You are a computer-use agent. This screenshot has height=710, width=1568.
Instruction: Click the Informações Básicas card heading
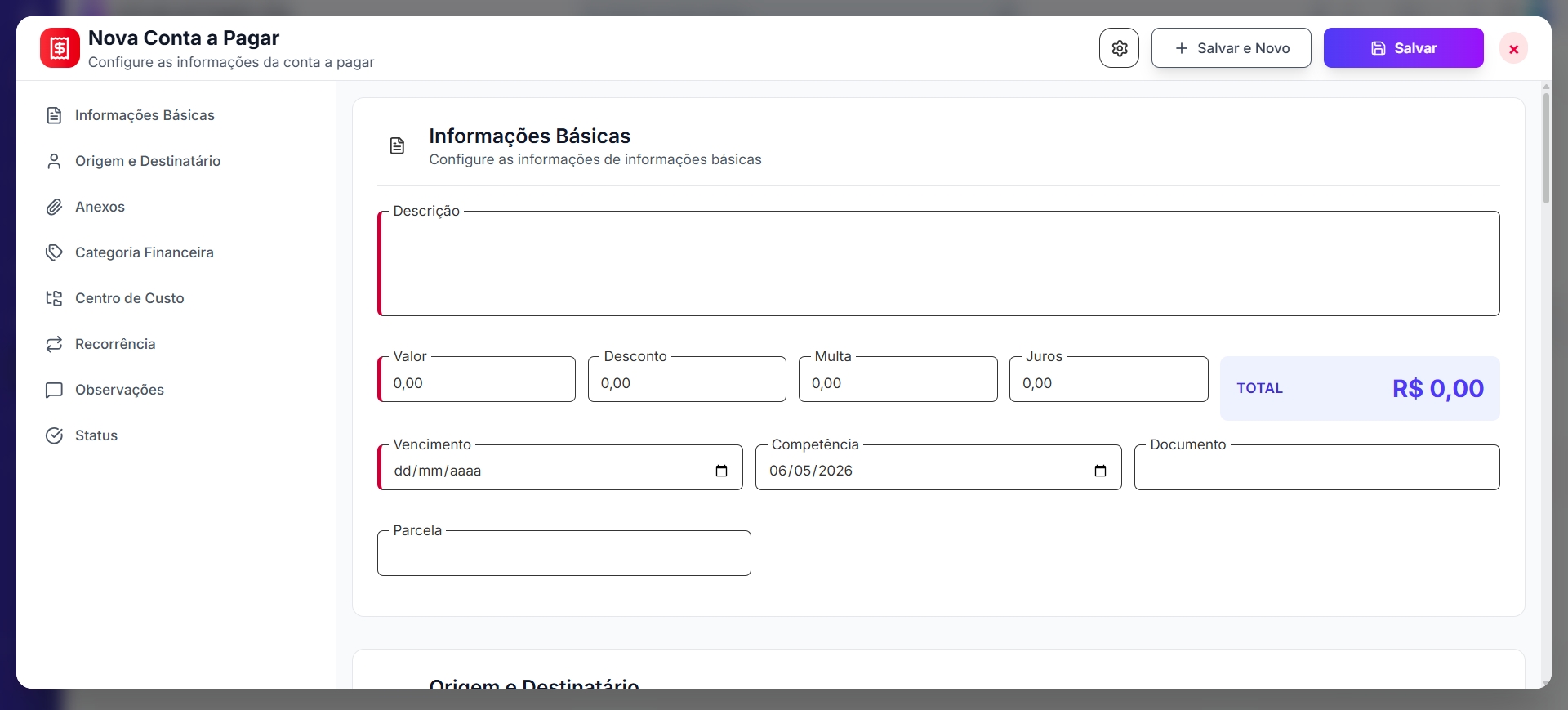[x=529, y=136]
